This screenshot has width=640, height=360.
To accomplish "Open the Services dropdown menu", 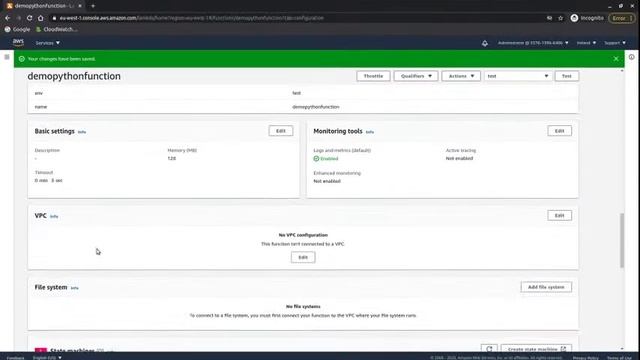I will 47,43.
